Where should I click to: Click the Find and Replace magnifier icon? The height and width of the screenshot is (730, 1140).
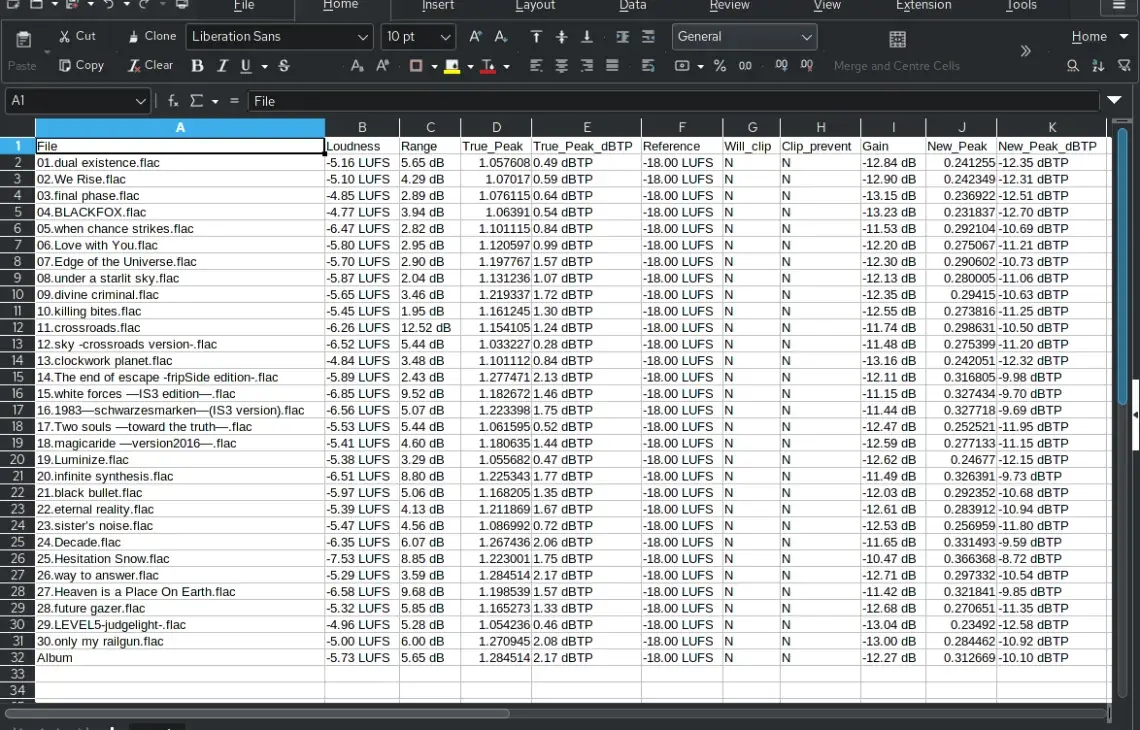pos(1073,66)
